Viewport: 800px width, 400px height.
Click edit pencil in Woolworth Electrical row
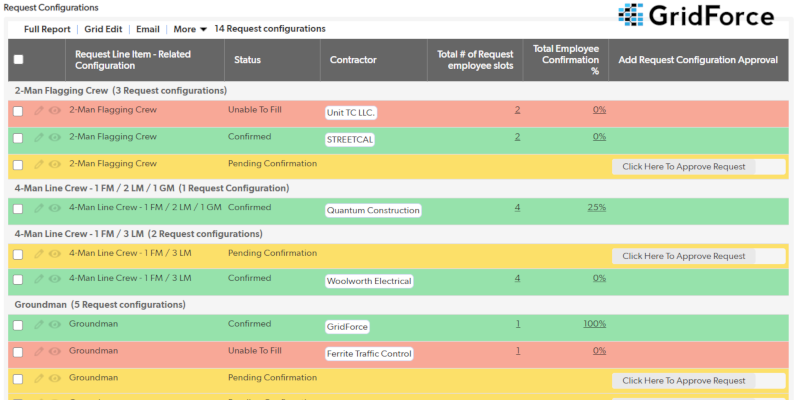tap(38, 279)
